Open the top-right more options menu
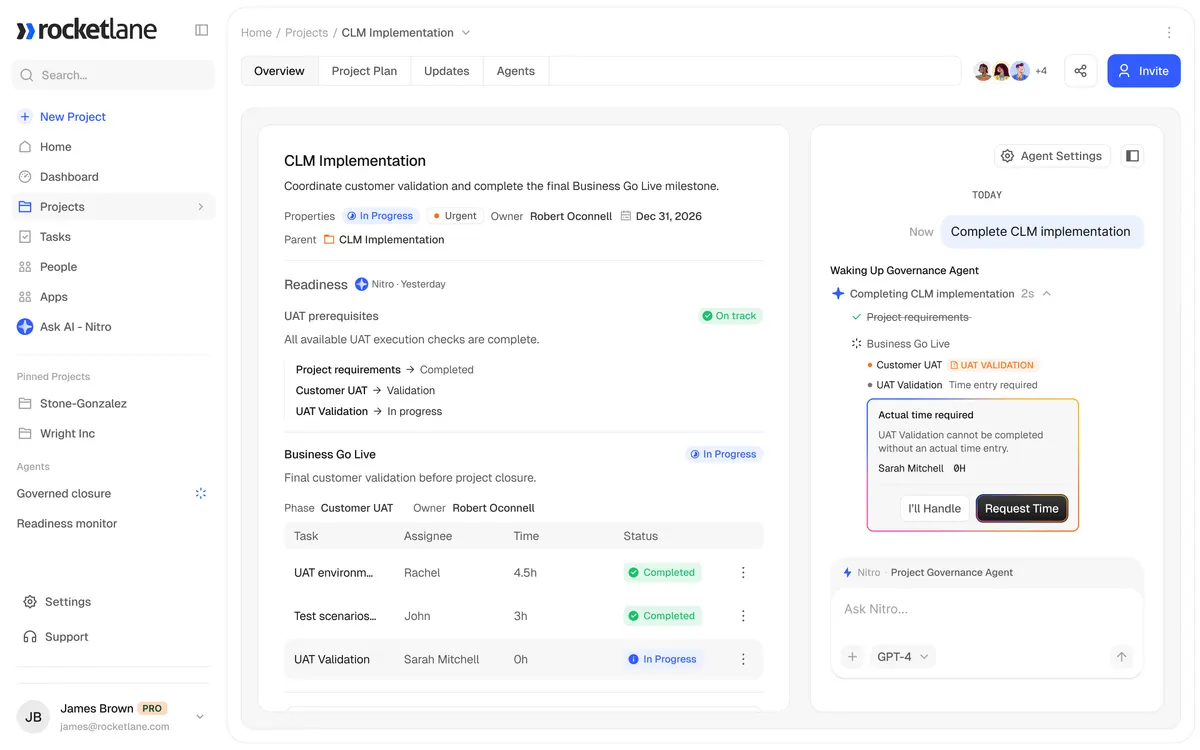Viewport: 1200px width, 750px height. pyautogui.click(x=1169, y=33)
